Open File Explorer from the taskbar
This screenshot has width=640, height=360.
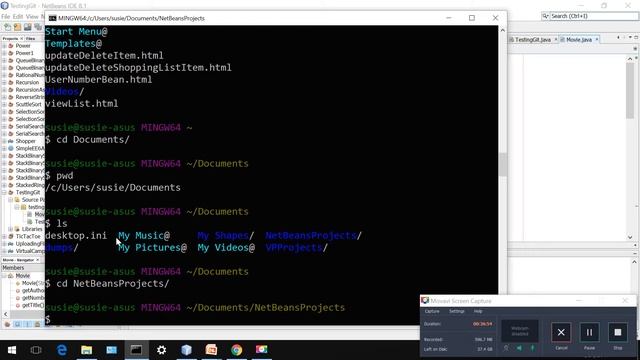[87, 350]
